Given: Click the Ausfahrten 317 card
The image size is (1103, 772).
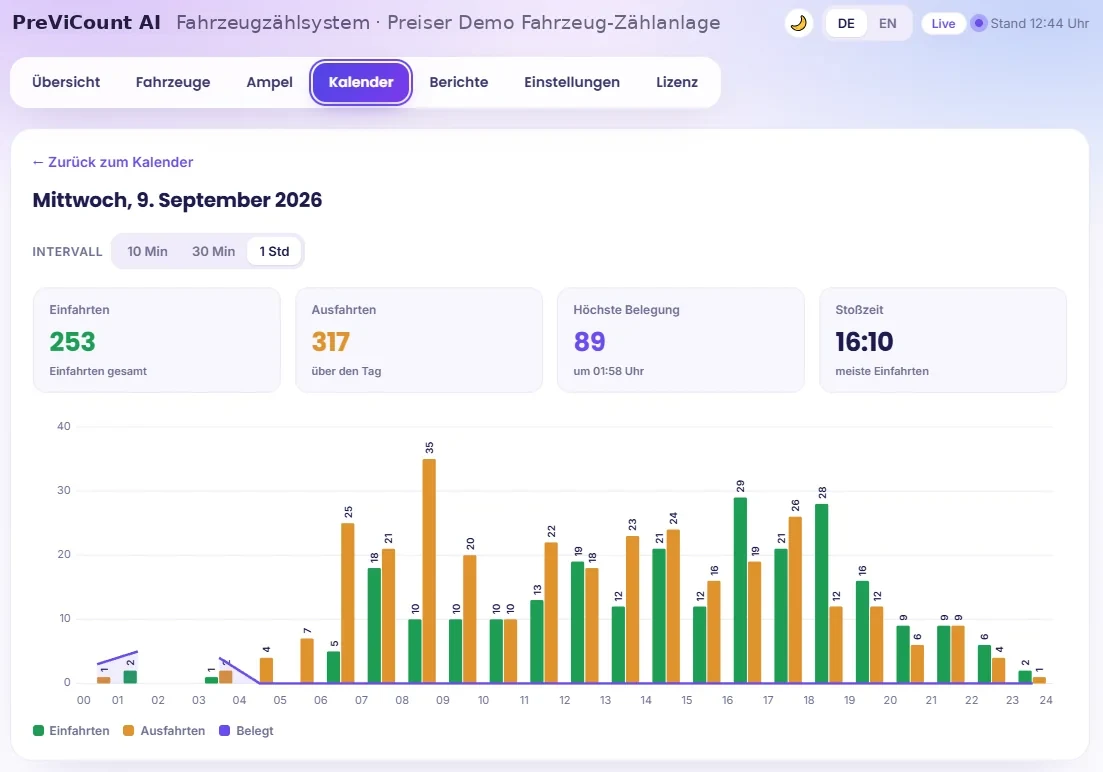Looking at the screenshot, I should tap(419, 340).
